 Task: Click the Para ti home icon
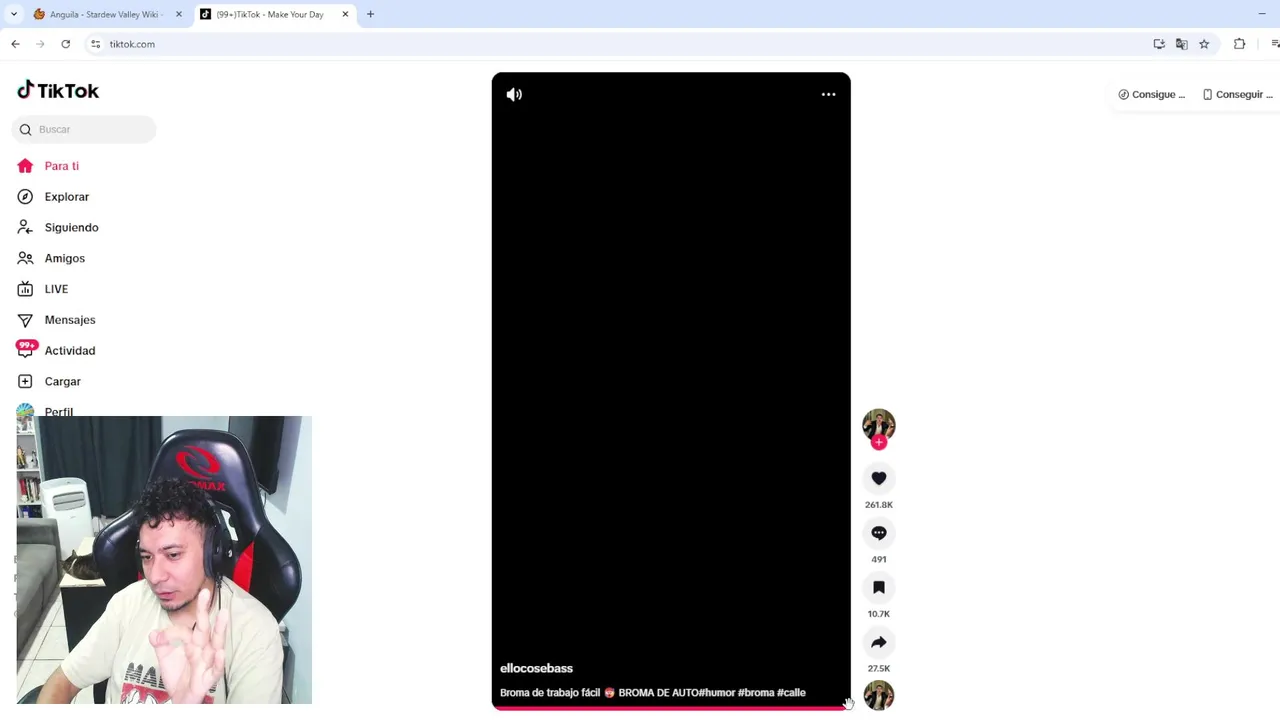25,166
